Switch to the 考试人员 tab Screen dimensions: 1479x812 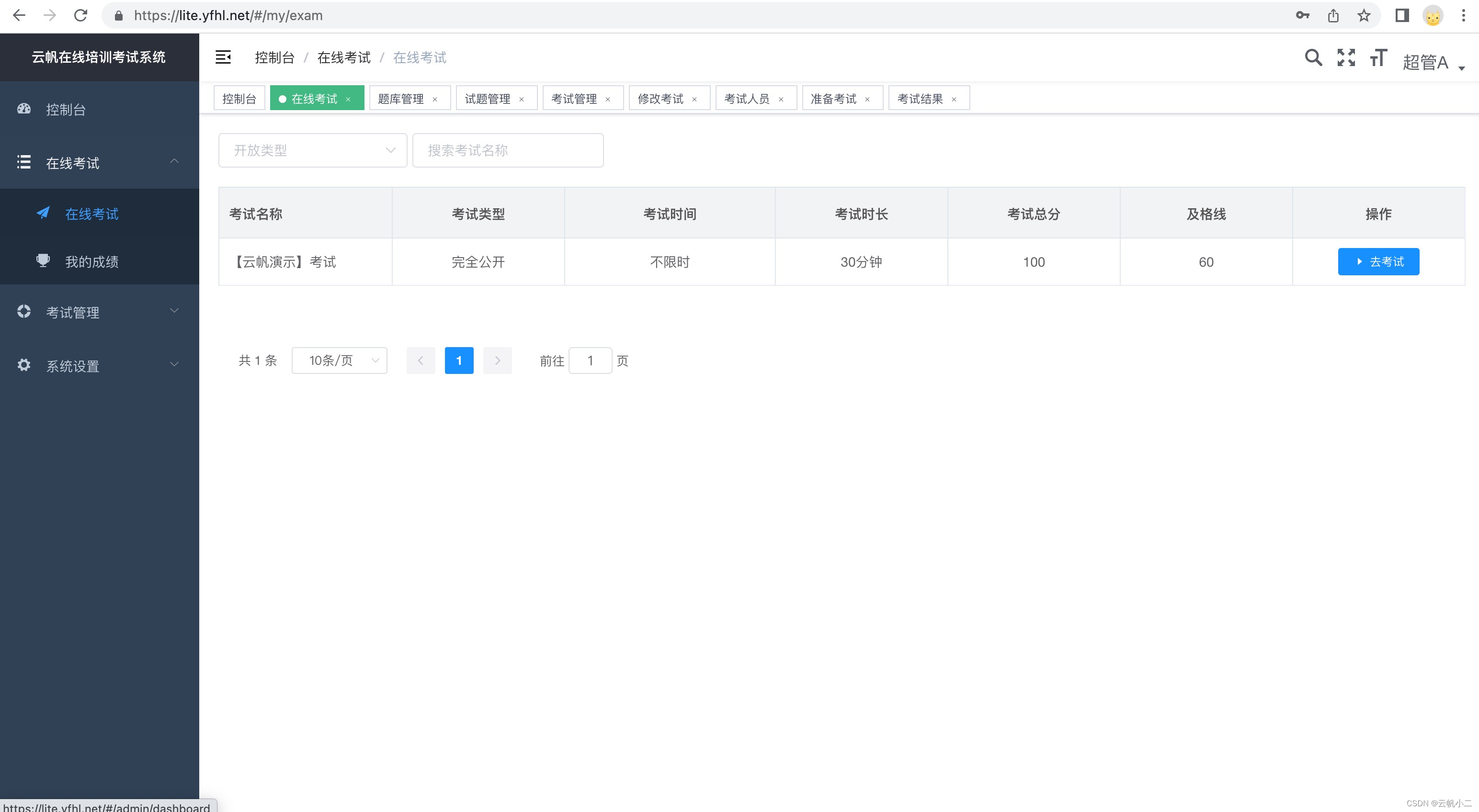(x=746, y=99)
